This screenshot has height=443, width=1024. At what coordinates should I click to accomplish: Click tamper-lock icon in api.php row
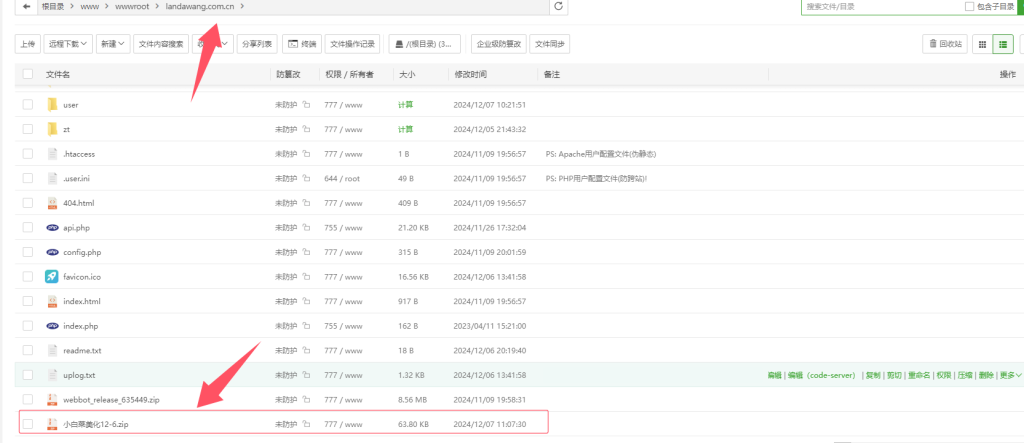tap(306, 228)
